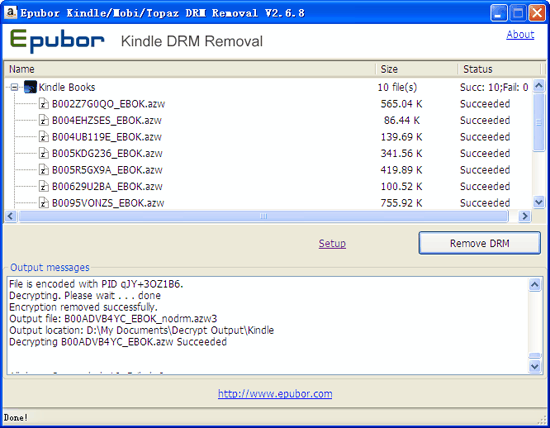550x428 pixels.
Task: Click the 419.89 K size value
Action: 401,170
